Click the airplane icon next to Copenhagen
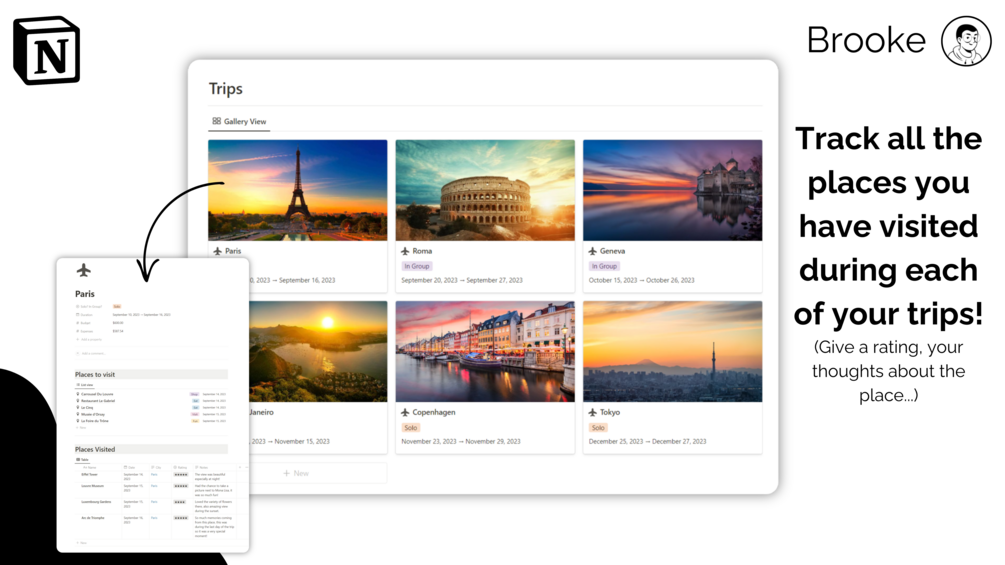Image resolution: width=1005 pixels, height=565 pixels. pos(405,413)
